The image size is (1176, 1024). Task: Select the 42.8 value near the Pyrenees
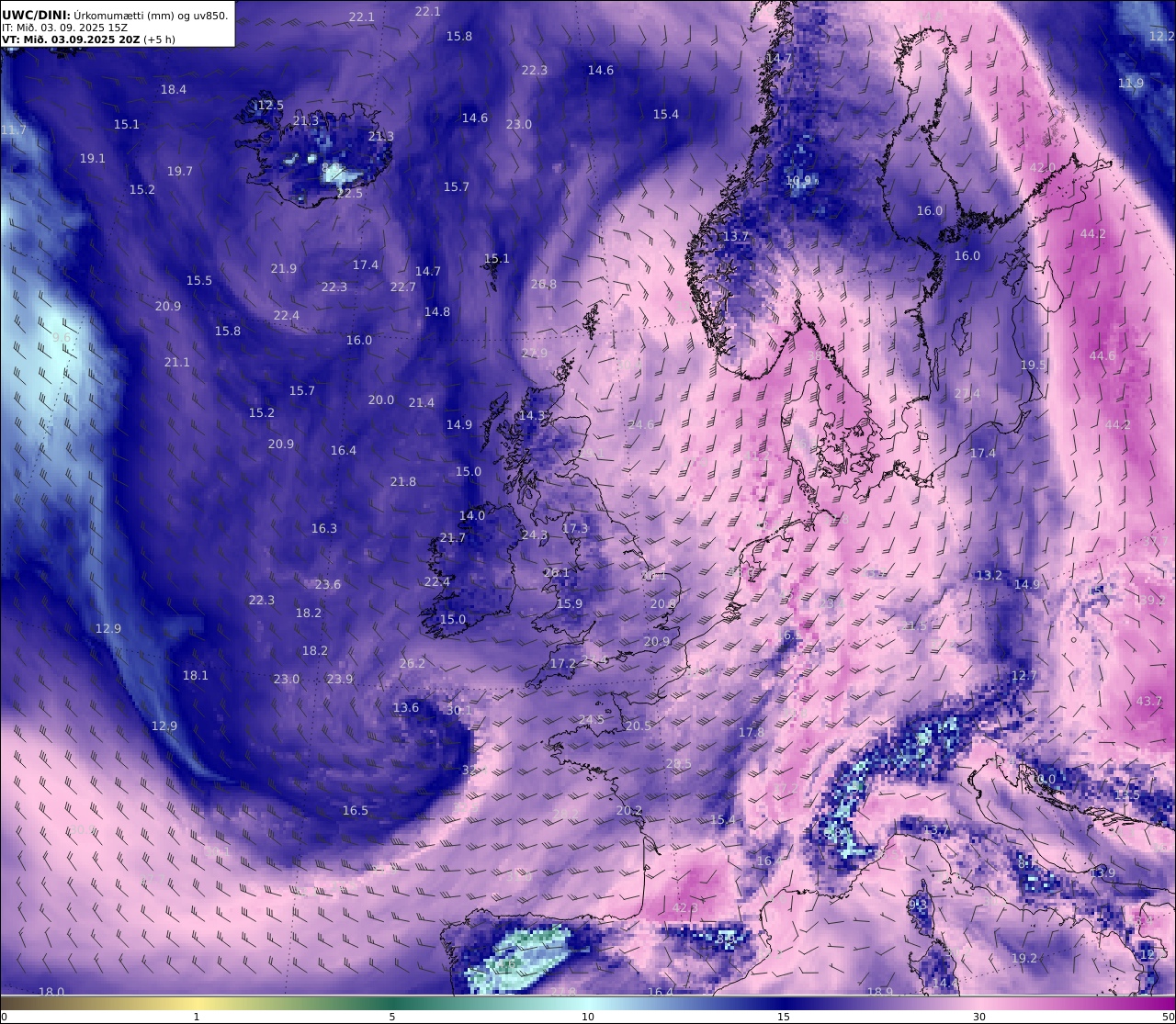click(x=684, y=907)
